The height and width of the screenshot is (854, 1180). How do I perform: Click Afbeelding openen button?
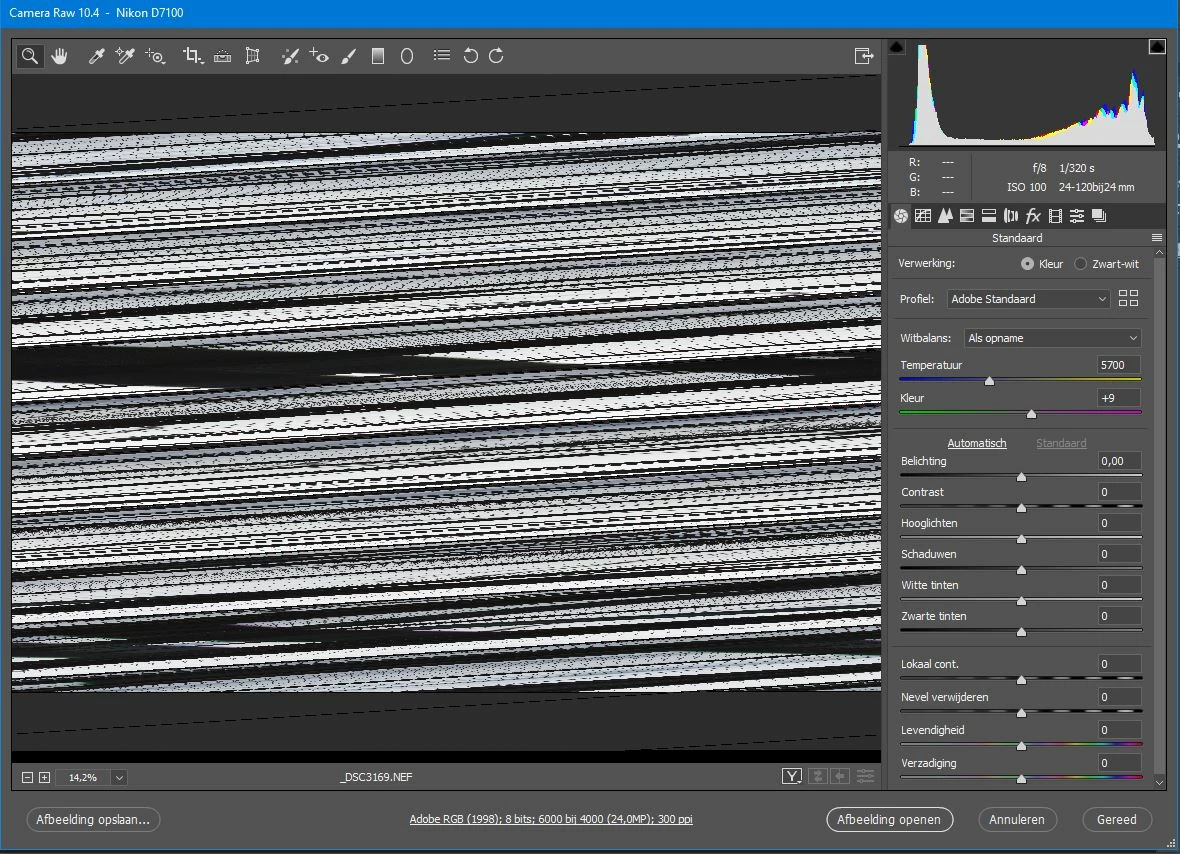pyautogui.click(x=889, y=819)
